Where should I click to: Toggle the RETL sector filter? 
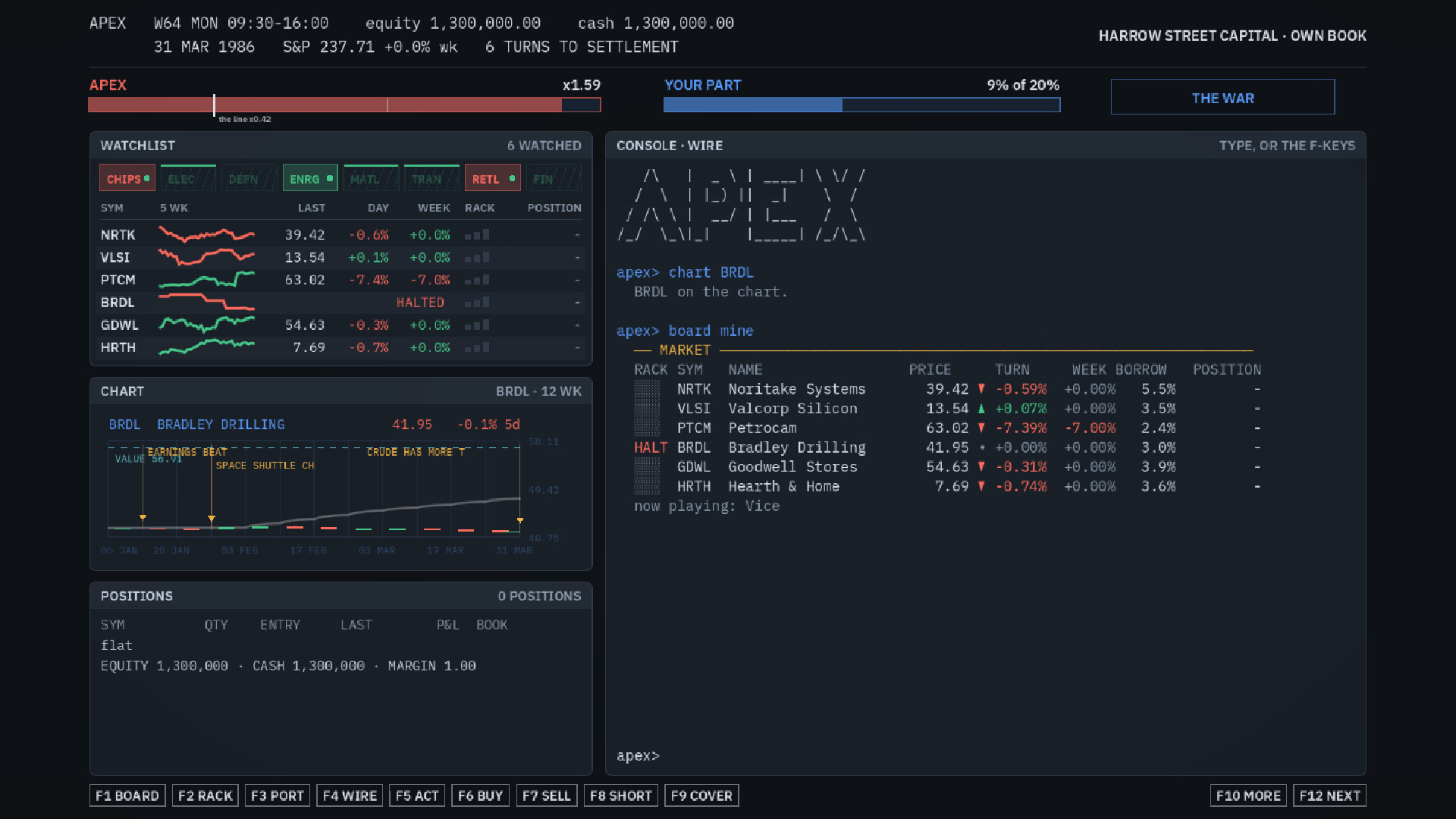493,178
